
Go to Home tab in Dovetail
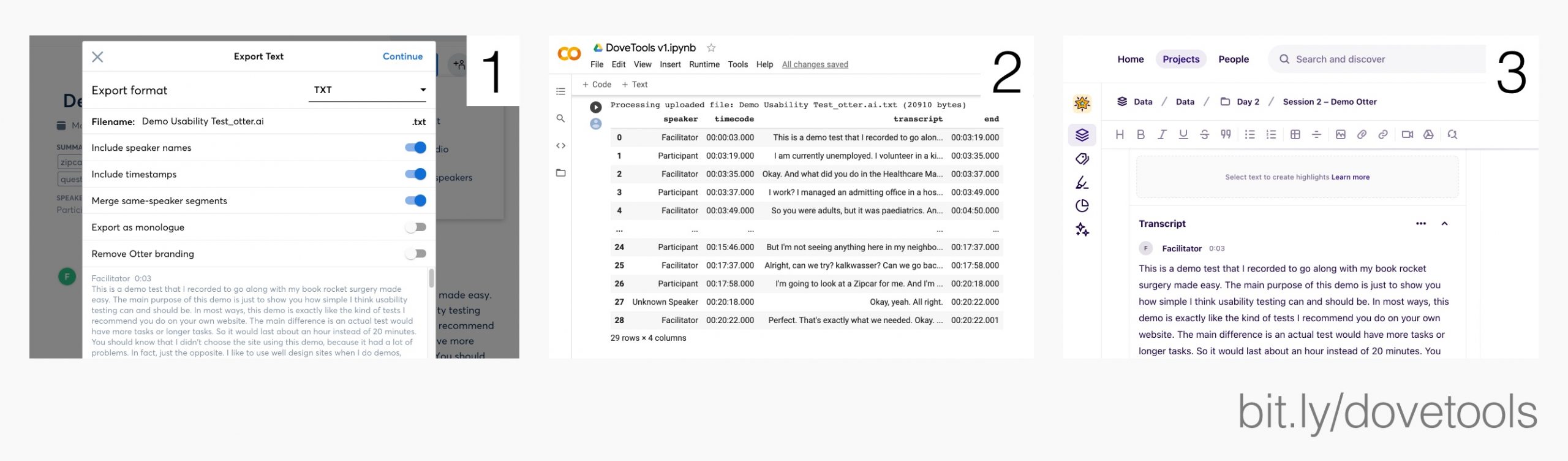[1130, 59]
